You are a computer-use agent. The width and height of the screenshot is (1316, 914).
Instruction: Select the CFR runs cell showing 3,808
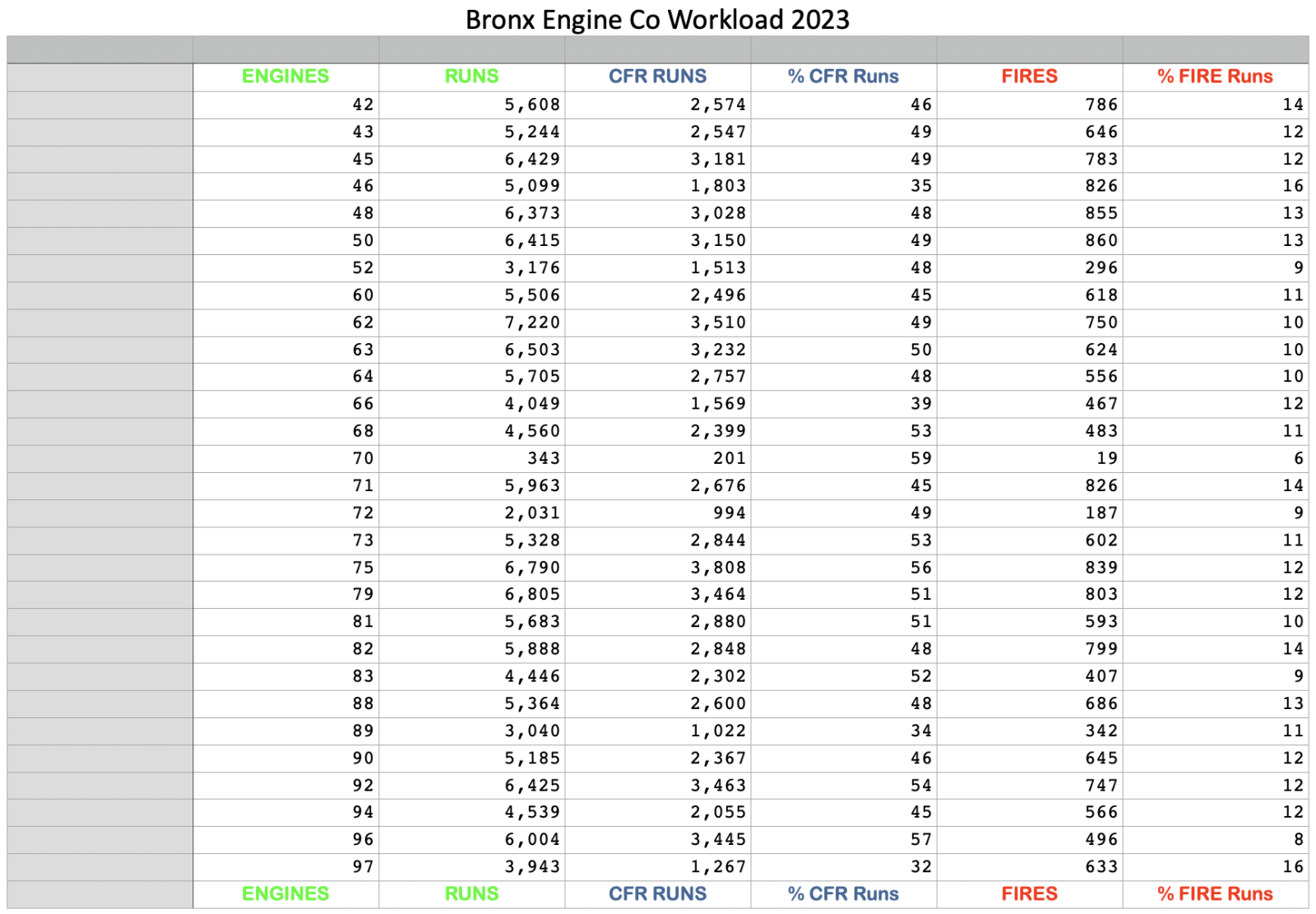[718, 568]
